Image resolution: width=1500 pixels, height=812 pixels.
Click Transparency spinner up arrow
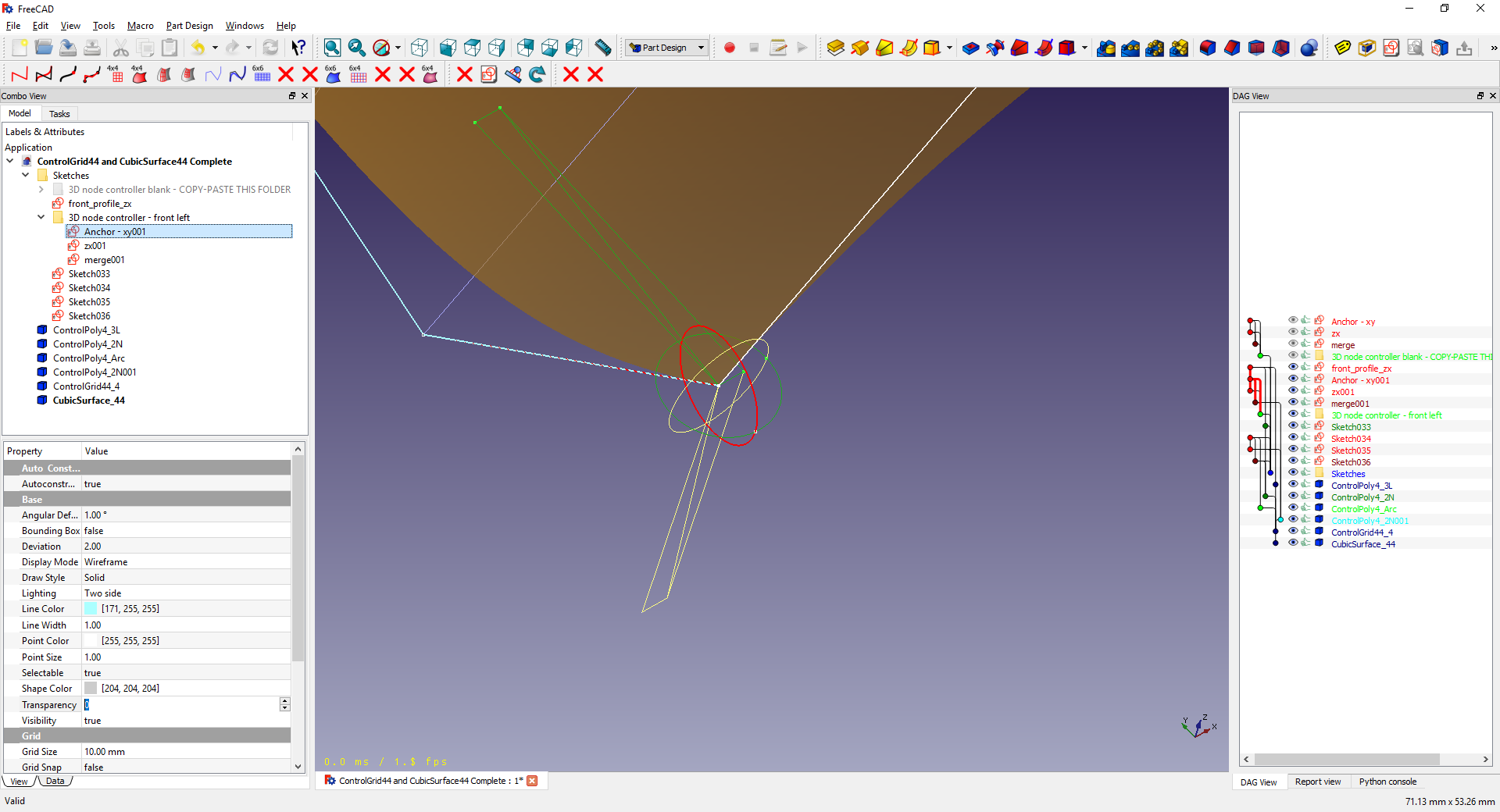(x=284, y=701)
